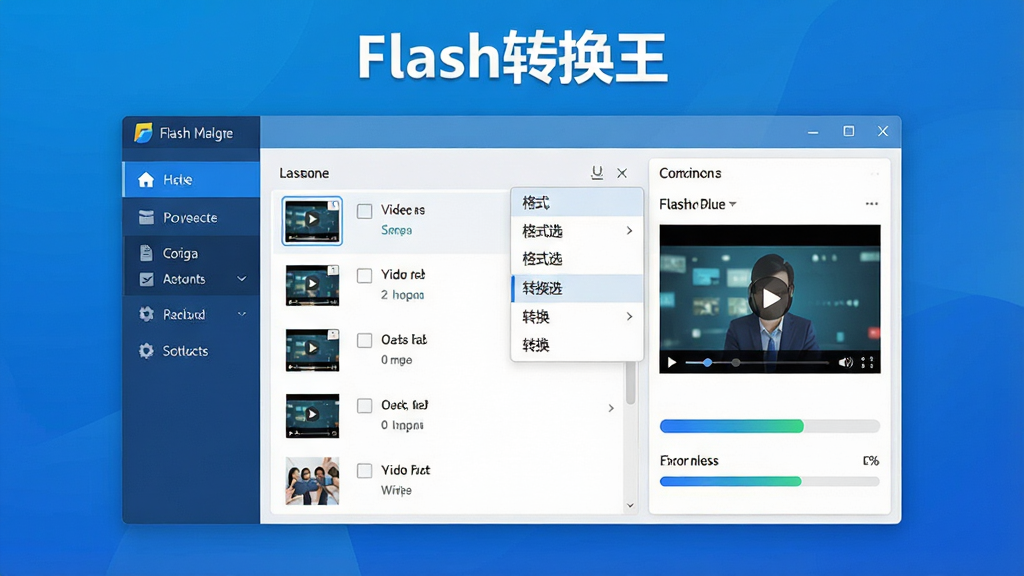Maximize the Flash Malgre window

(848, 131)
